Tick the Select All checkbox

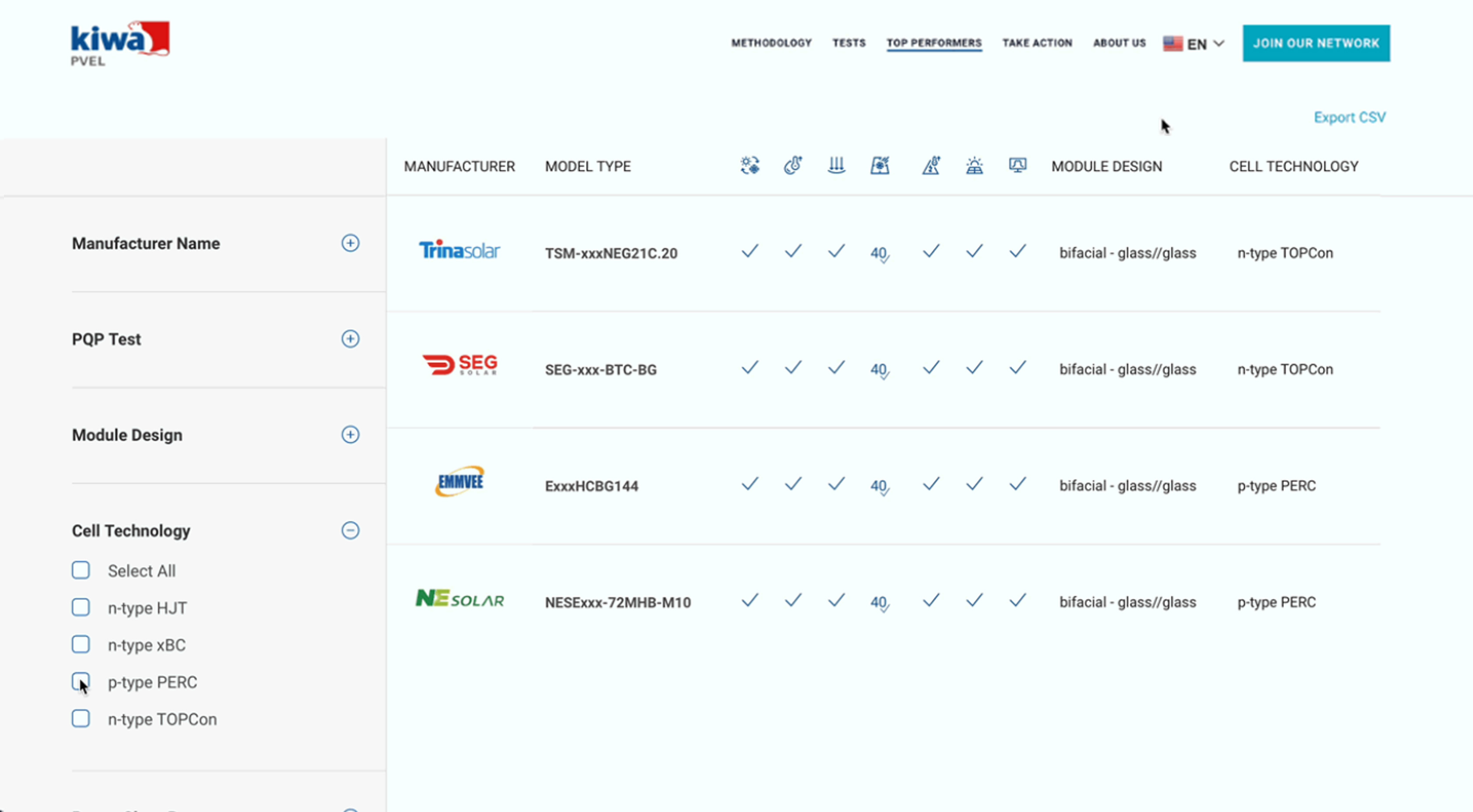tap(81, 570)
